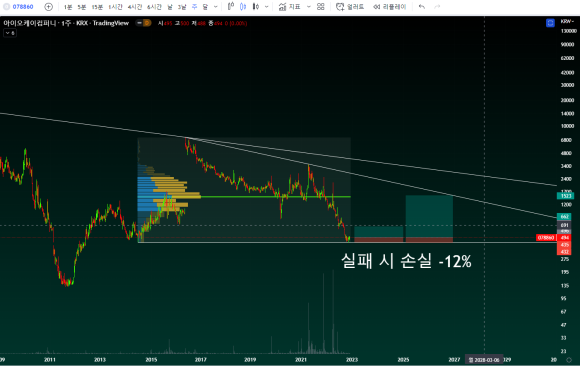Create an alert with 얼러트

pyautogui.click(x=350, y=7)
